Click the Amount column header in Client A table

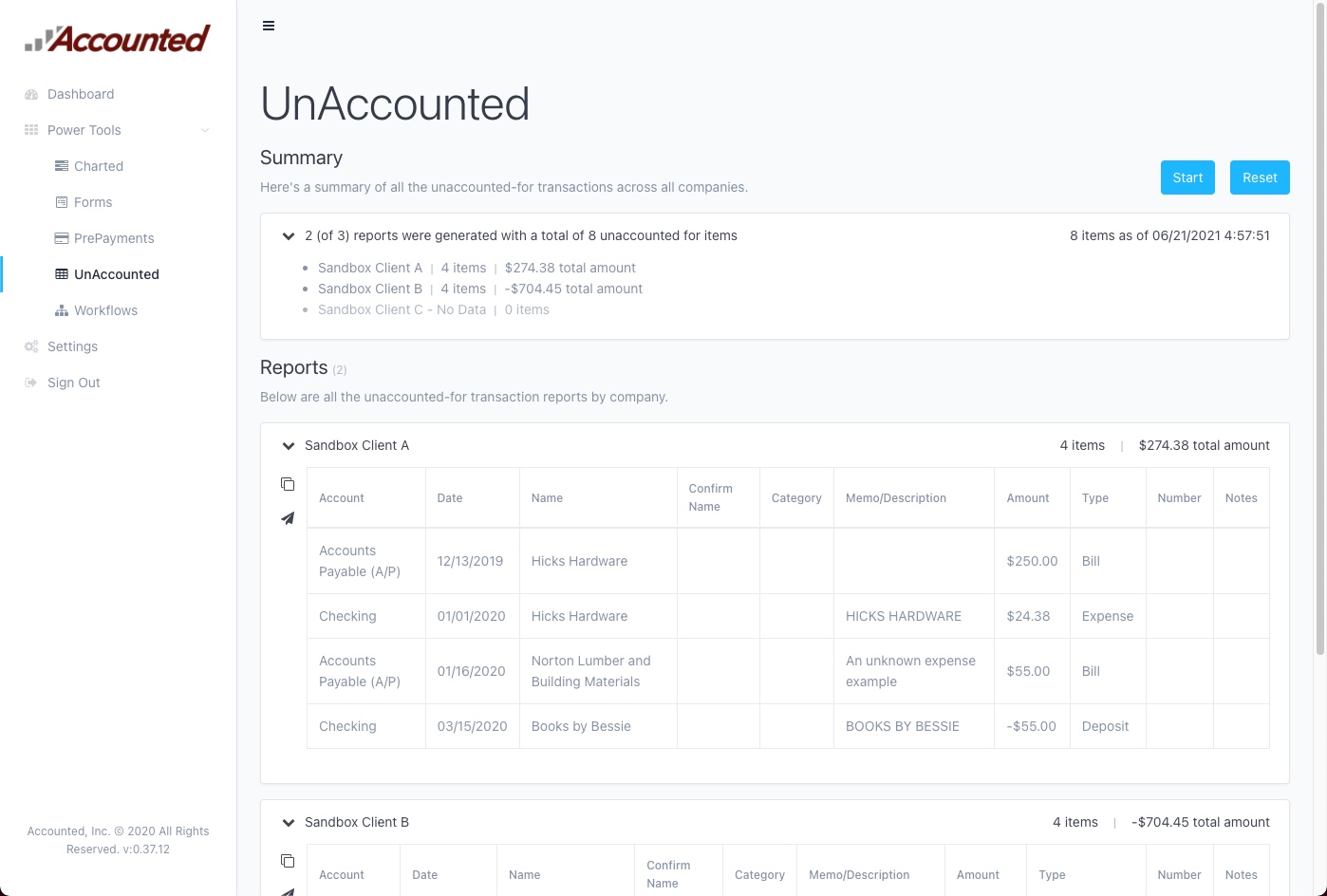(1028, 497)
